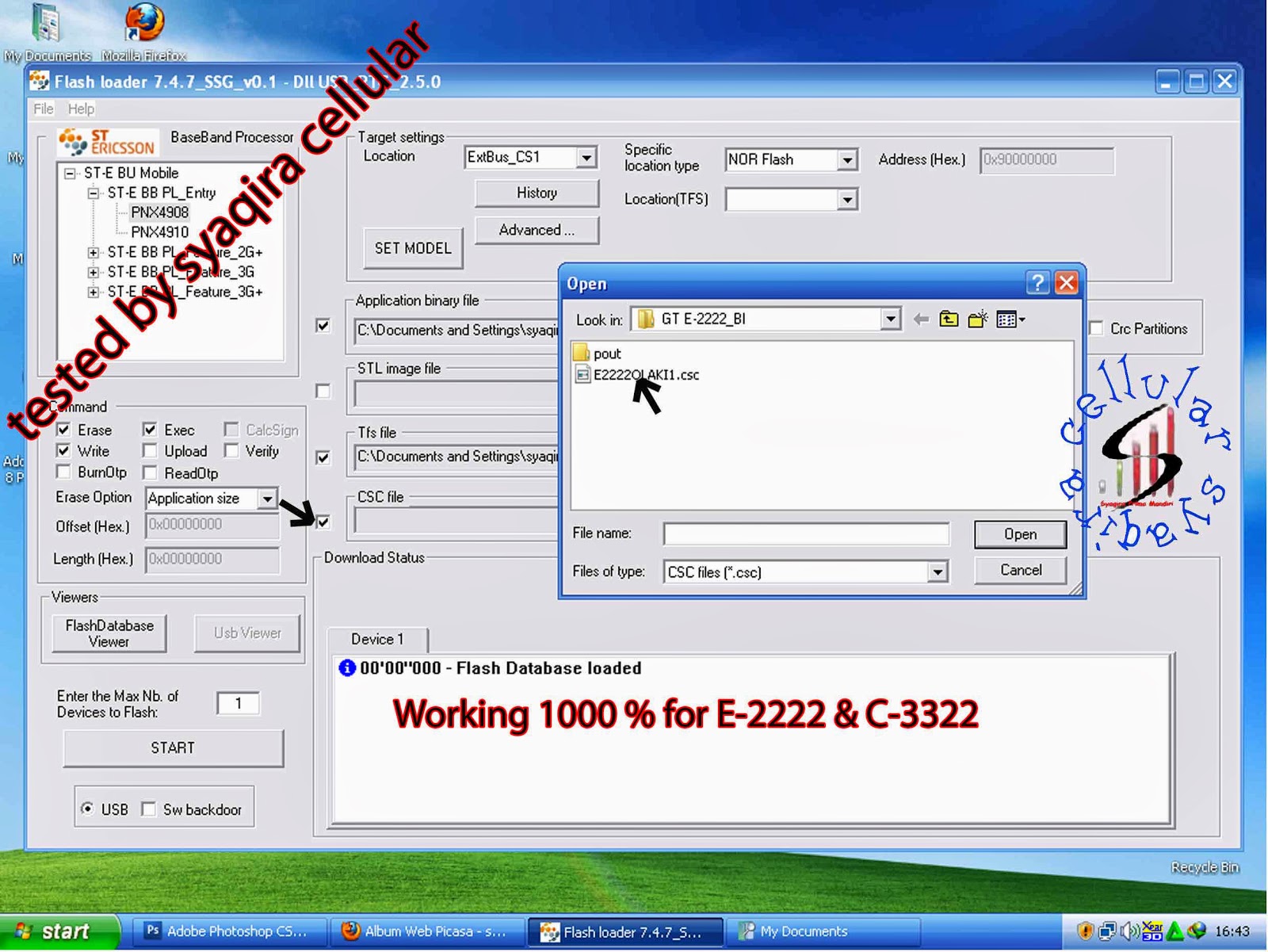Click the Flash loader title bar icon
The image size is (1268, 952).
click(x=39, y=81)
